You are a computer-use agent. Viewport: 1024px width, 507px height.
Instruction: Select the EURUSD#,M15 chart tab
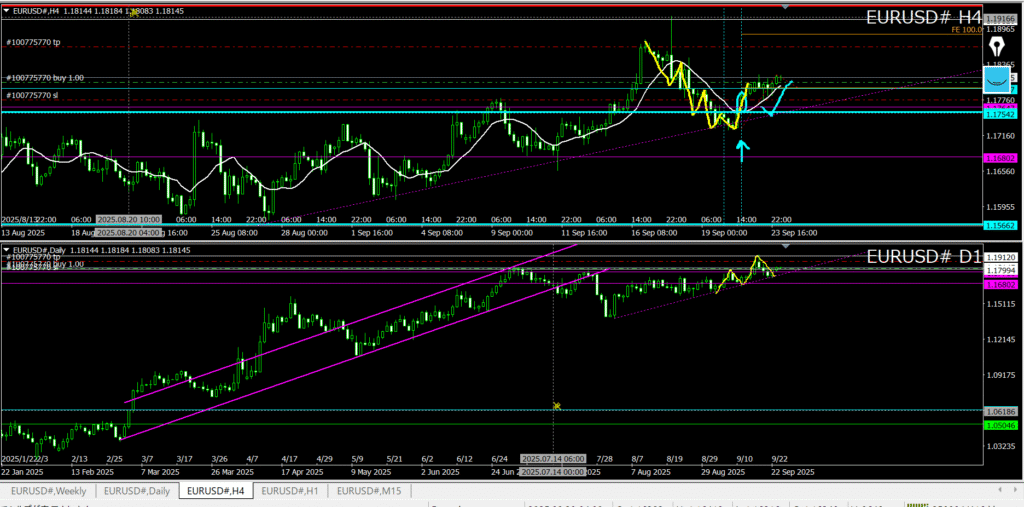369,491
